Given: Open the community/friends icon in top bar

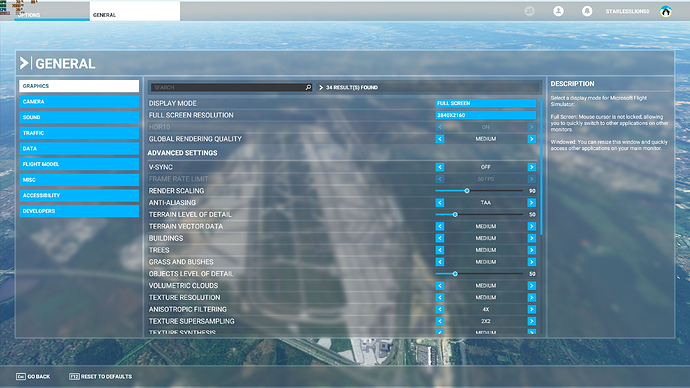Looking at the screenshot, I should pos(530,11).
